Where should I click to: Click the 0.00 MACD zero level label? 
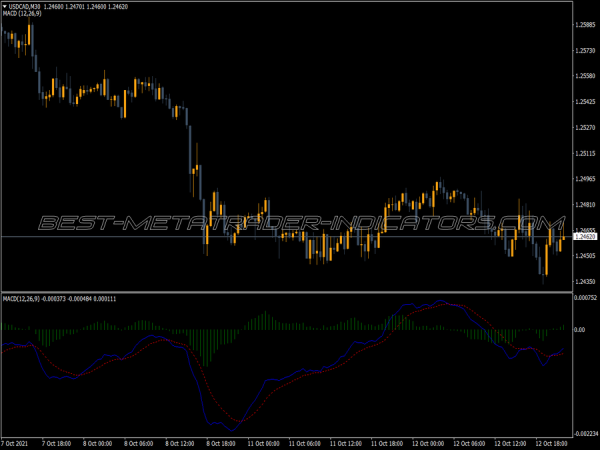(x=580, y=329)
